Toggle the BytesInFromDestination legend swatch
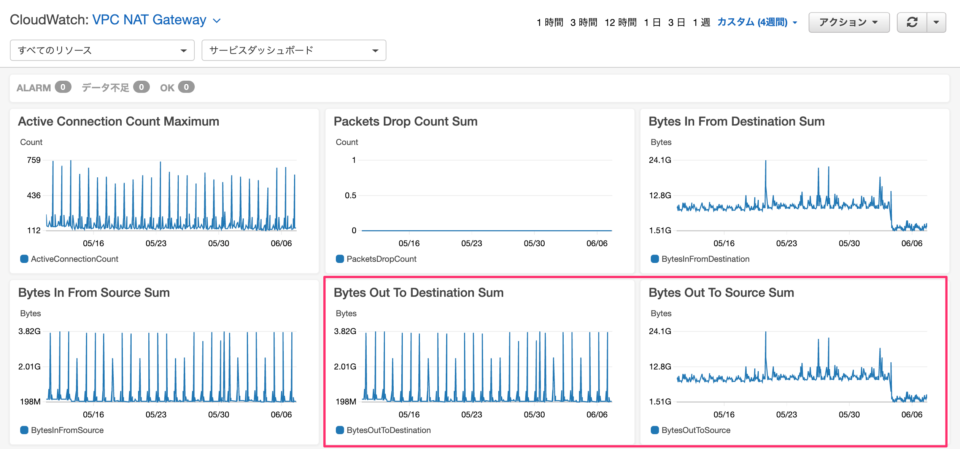The height and width of the screenshot is (449, 960). click(655, 258)
